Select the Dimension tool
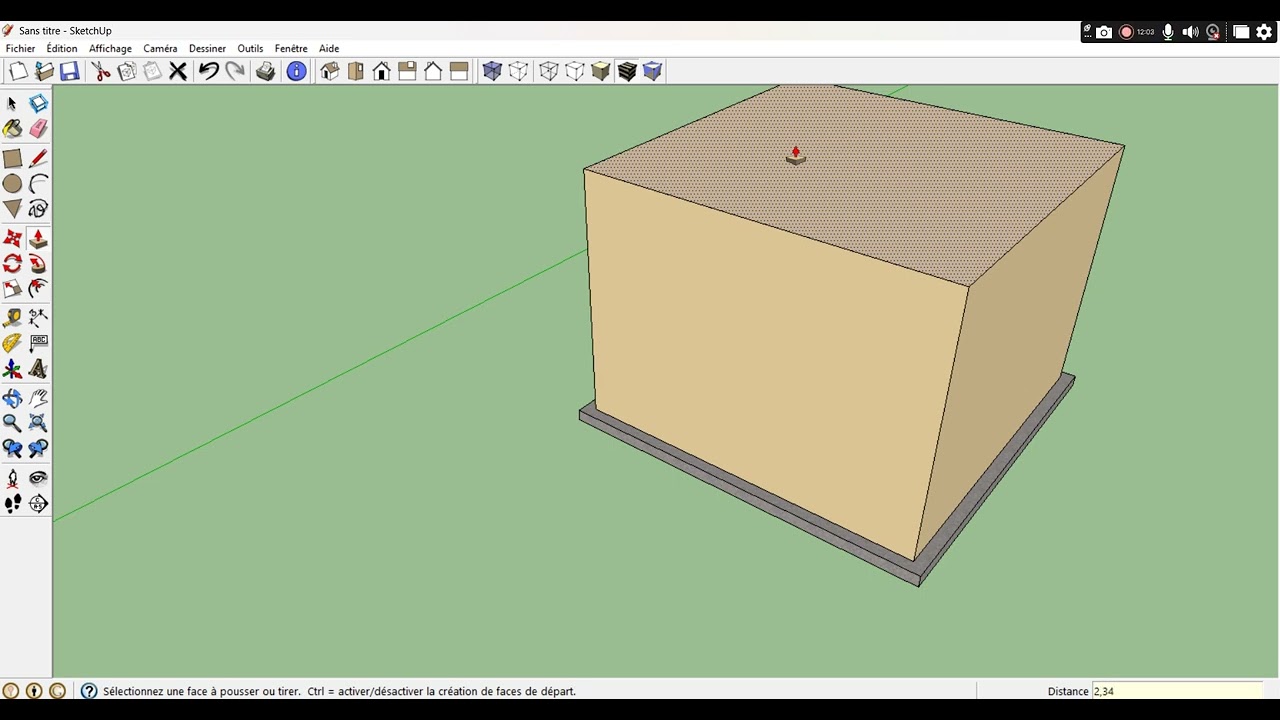The width and height of the screenshot is (1280, 720). pyautogui.click(x=38, y=318)
